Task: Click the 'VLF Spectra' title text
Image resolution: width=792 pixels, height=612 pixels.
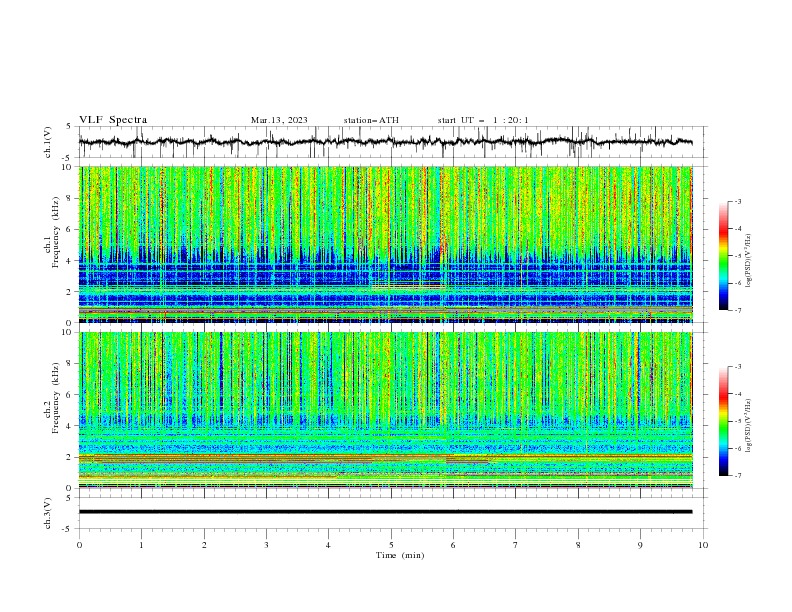Action: 113,120
